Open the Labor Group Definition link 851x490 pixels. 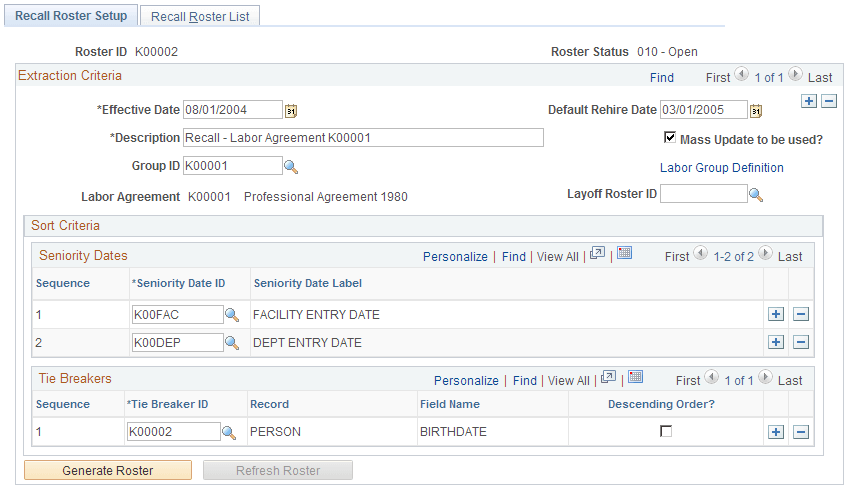coord(721,168)
